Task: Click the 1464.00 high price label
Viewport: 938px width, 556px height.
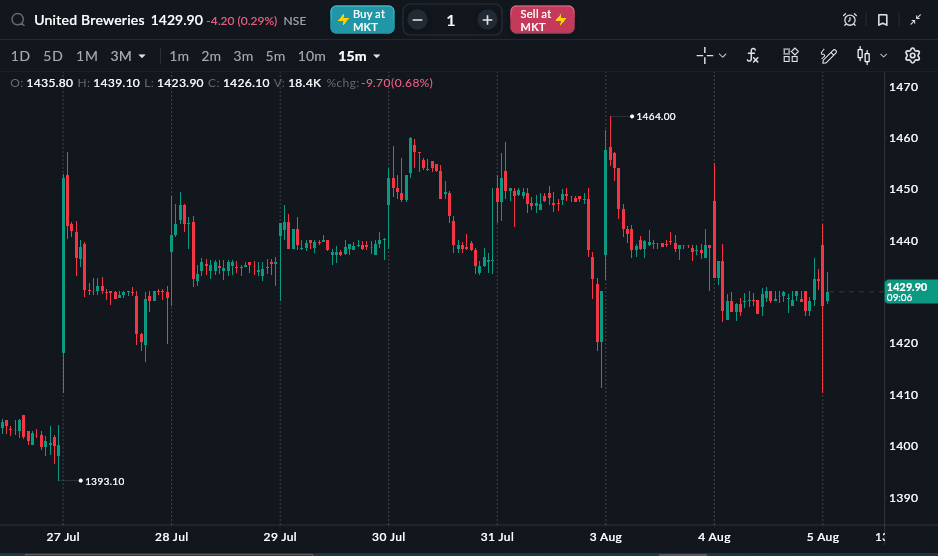Action: point(656,116)
